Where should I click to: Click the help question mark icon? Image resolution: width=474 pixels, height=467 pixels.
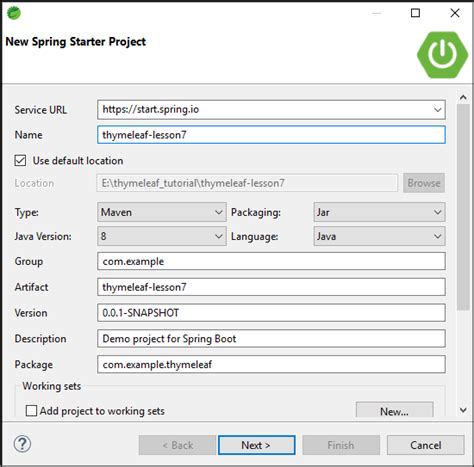(22, 444)
